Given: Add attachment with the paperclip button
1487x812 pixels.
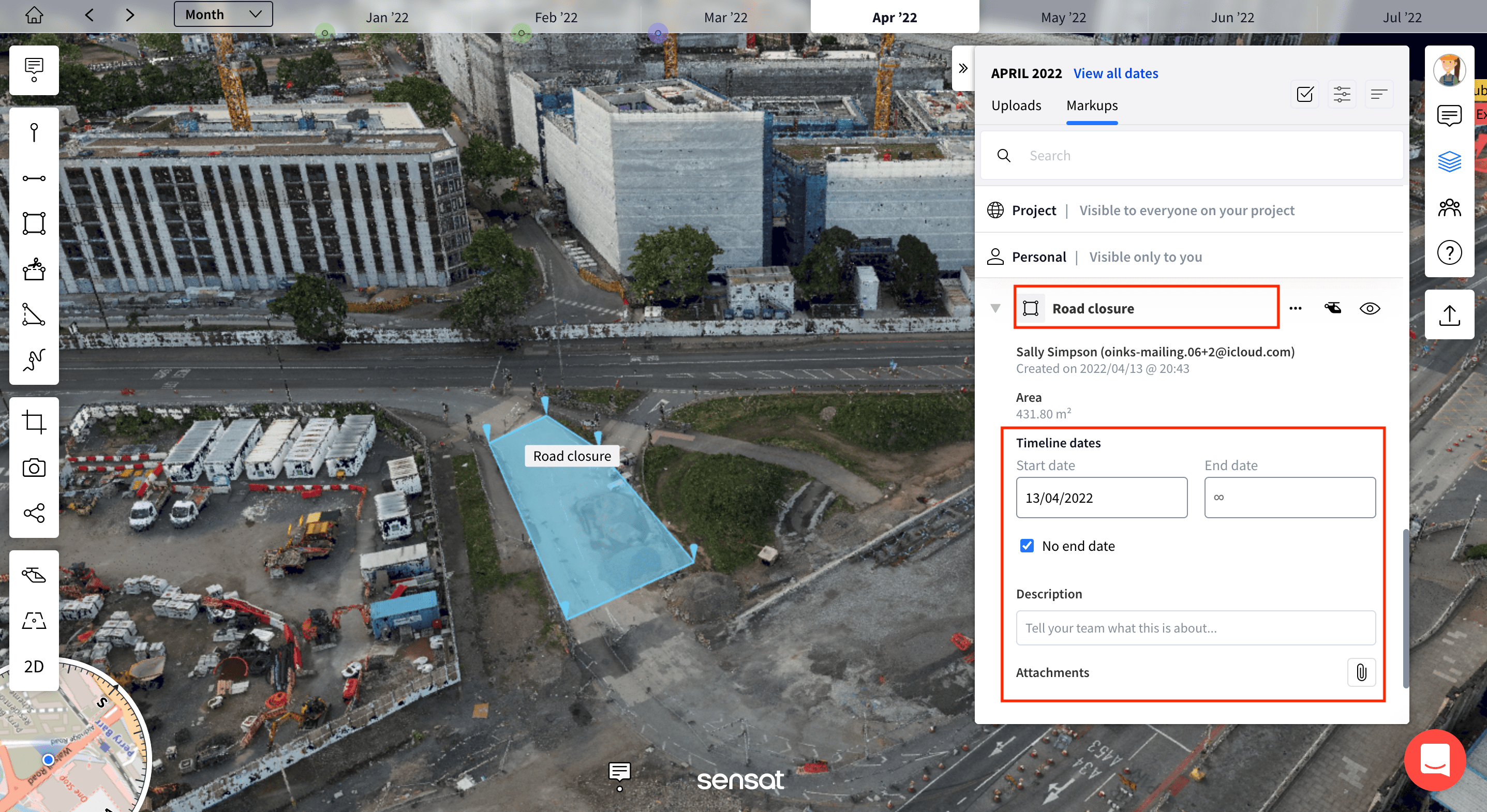Looking at the screenshot, I should click(x=1361, y=672).
